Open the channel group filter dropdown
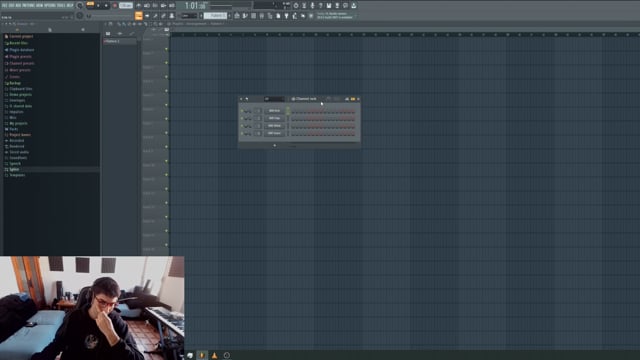This screenshot has height=360, width=640. click(x=274, y=99)
